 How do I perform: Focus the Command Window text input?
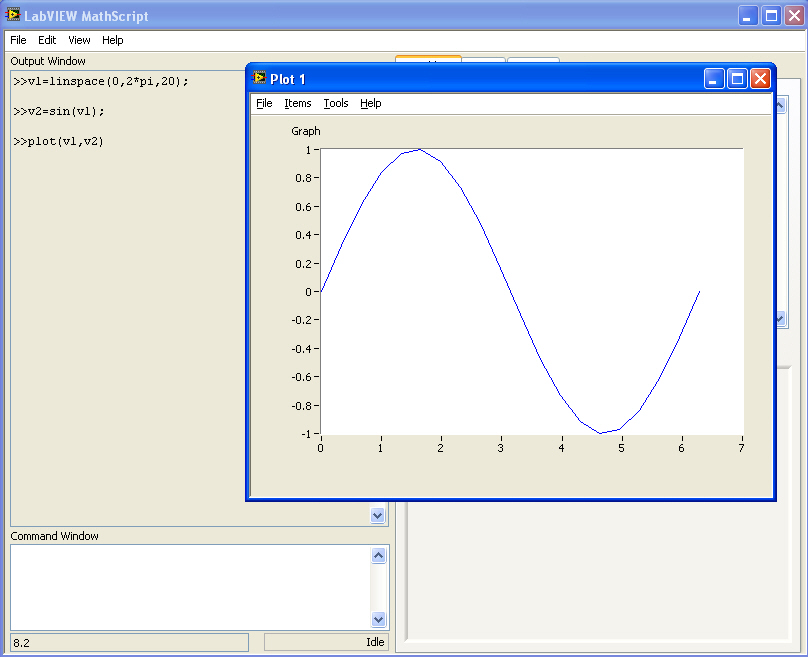point(190,587)
